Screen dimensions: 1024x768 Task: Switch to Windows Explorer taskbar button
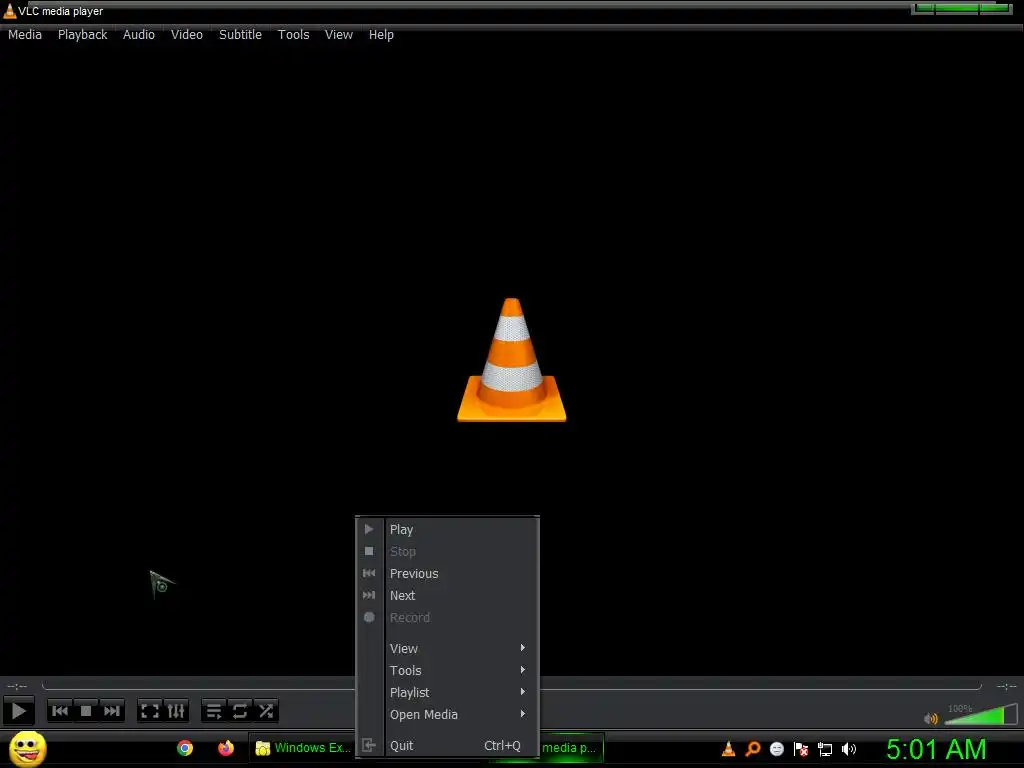click(303, 748)
